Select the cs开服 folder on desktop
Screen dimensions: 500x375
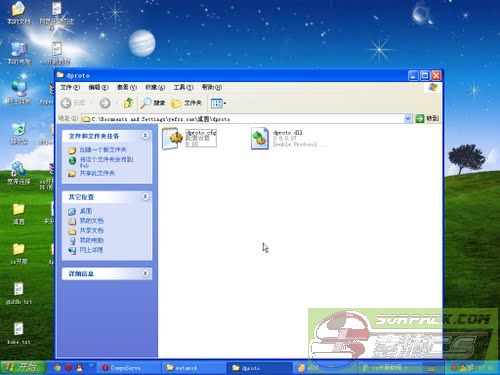[19, 253]
